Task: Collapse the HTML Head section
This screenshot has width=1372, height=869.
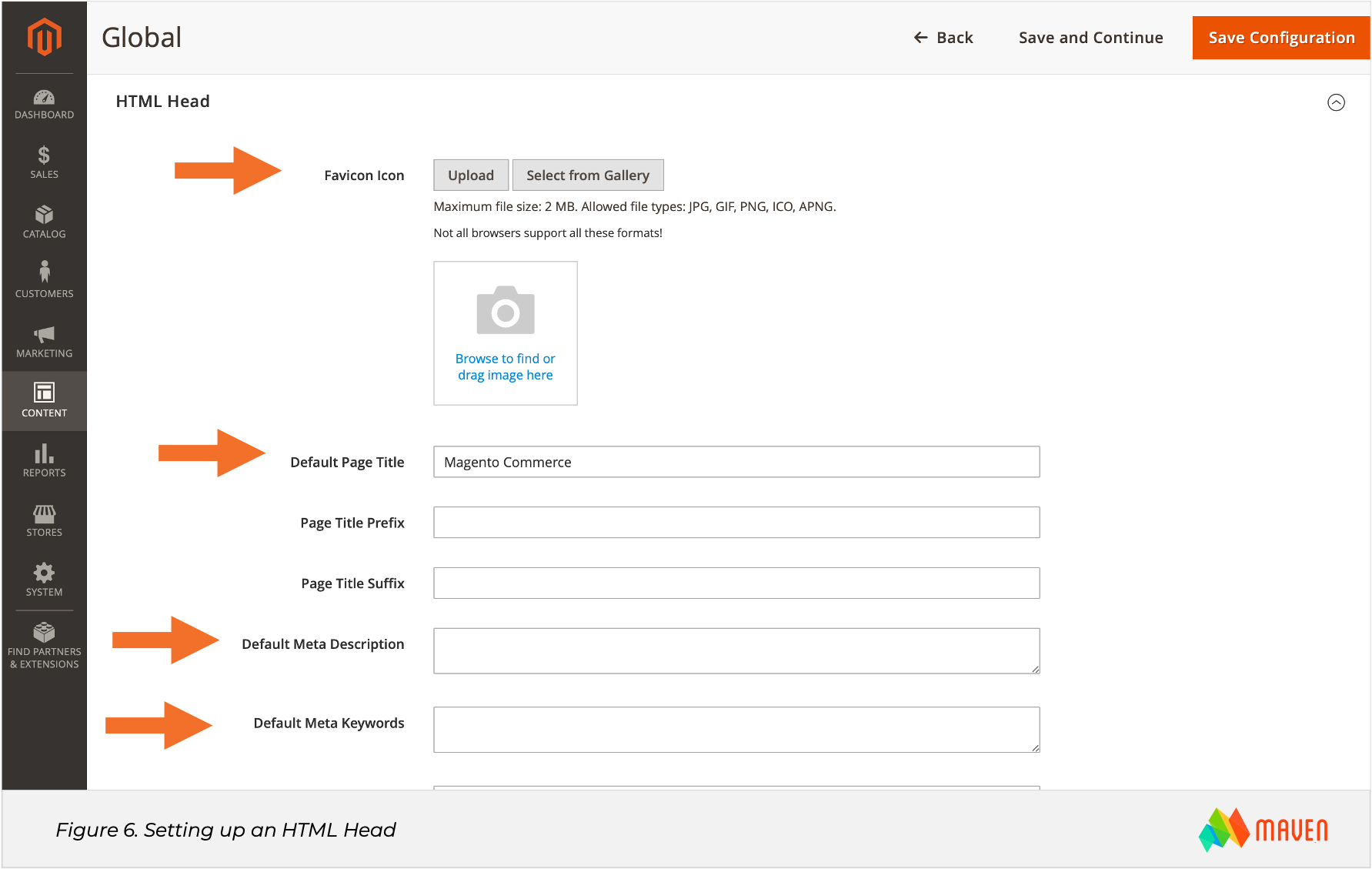Action: point(1336,102)
